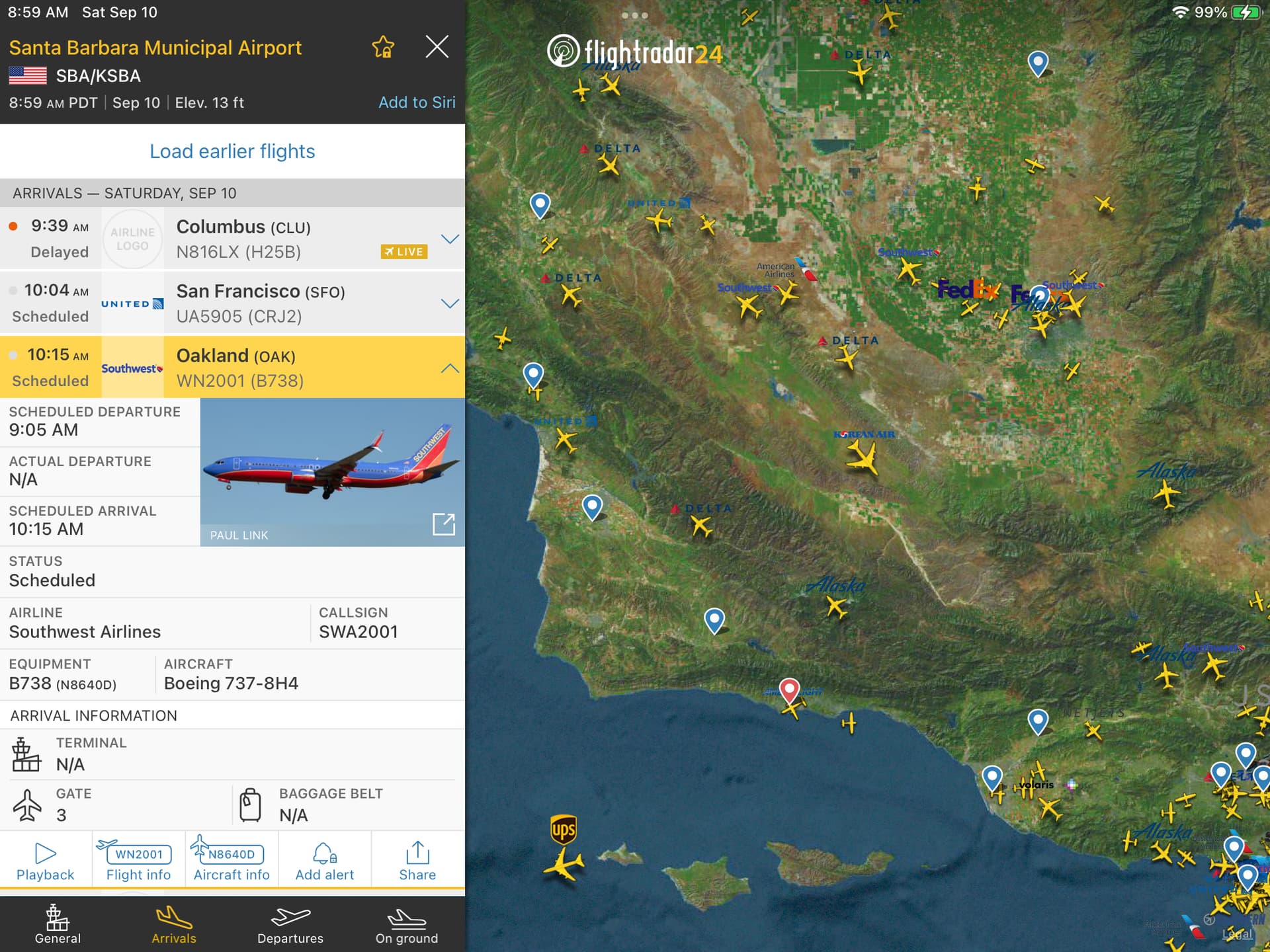Switch to the General tab
Viewport: 1270px width, 952px height.
[x=58, y=924]
